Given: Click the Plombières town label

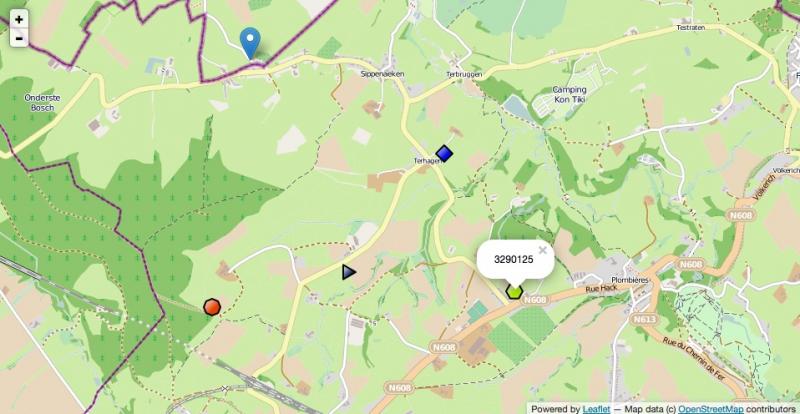Looking at the screenshot, I should [630, 280].
